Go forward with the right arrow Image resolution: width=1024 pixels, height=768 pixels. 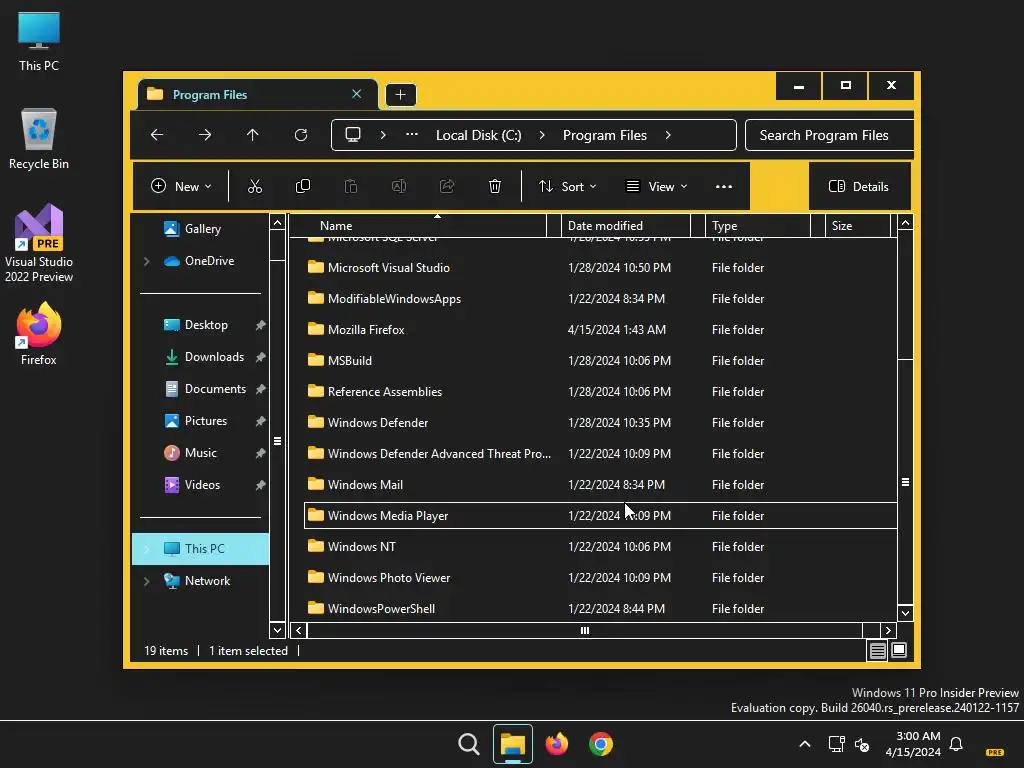click(x=205, y=135)
